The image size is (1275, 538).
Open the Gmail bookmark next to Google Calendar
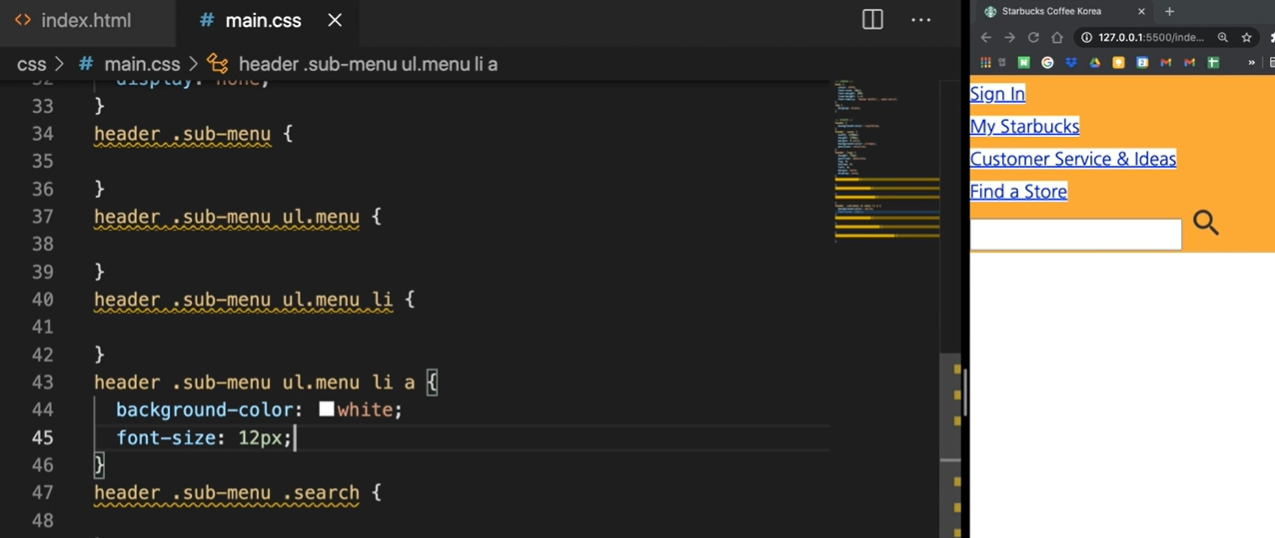tap(1166, 62)
